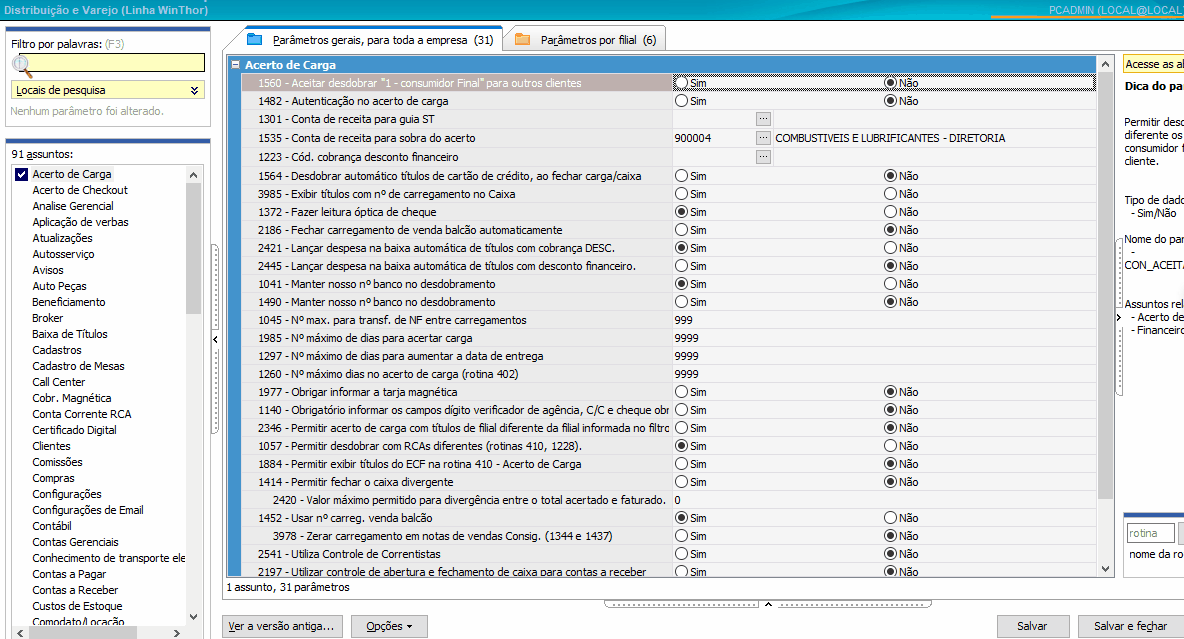Select Custos de Estoque subject
The height and width of the screenshot is (639, 1184).
coord(77,606)
